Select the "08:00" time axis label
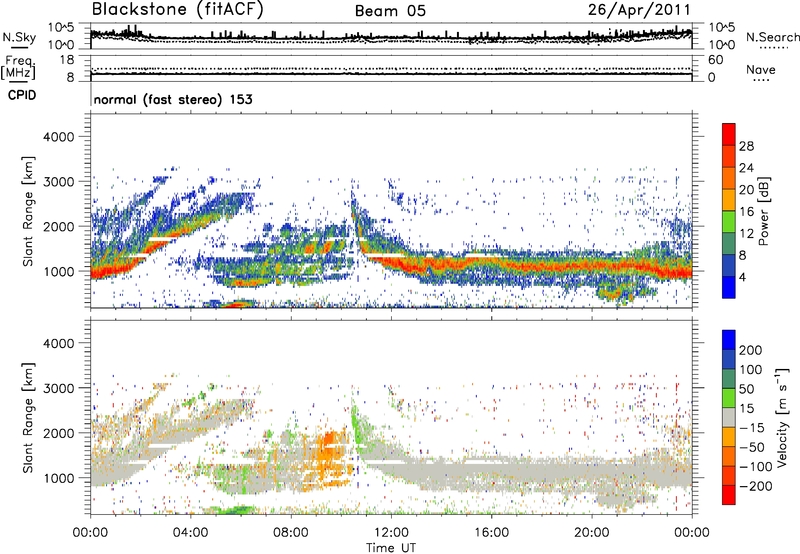 (x=291, y=533)
